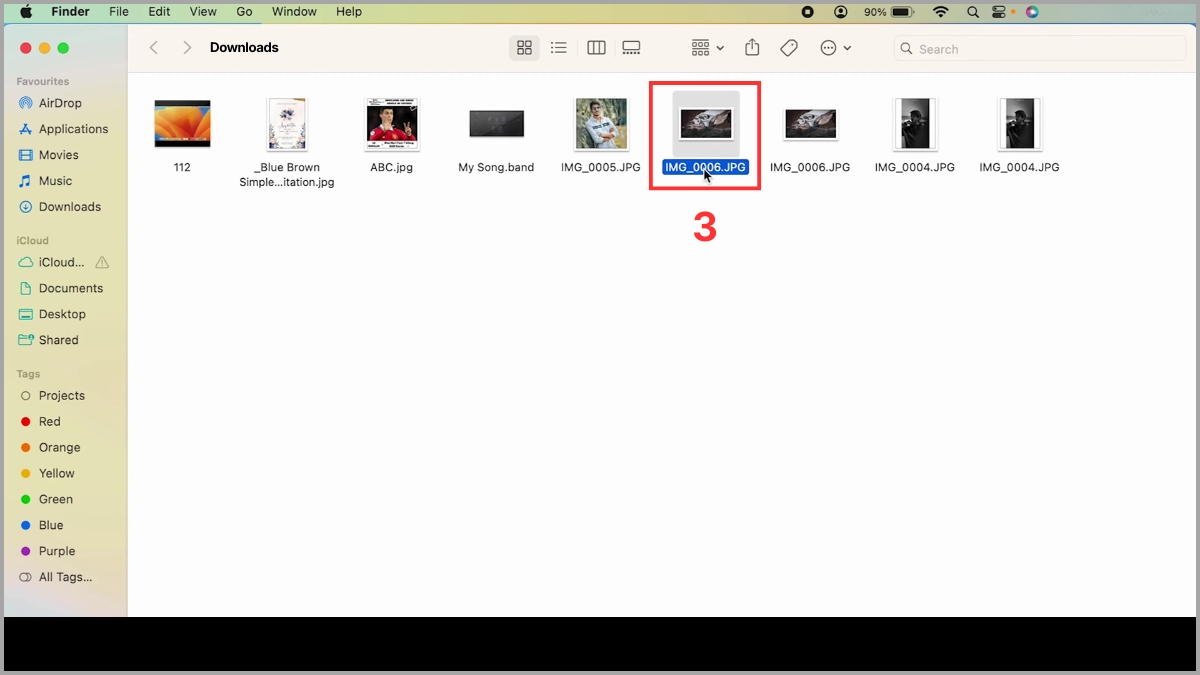Go back with the toolbar arrow
This screenshot has width=1200, height=675.
click(x=154, y=48)
